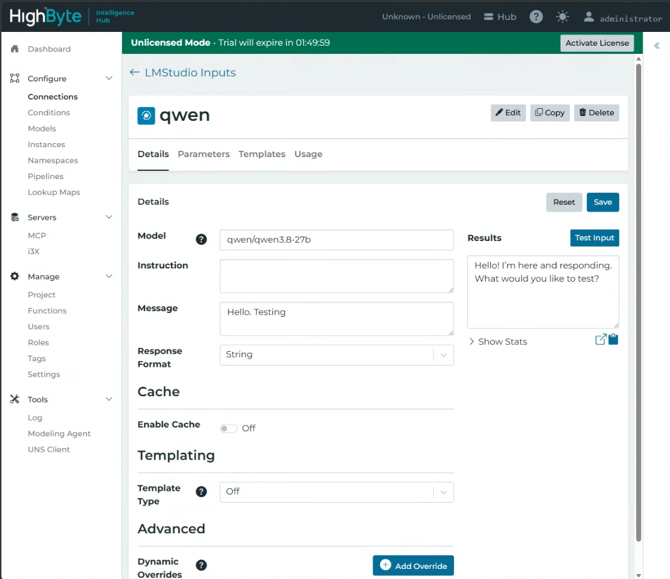Open the help question mark in header
This screenshot has height=579, width=670.
pyautogui.click(x=536, y=17)
